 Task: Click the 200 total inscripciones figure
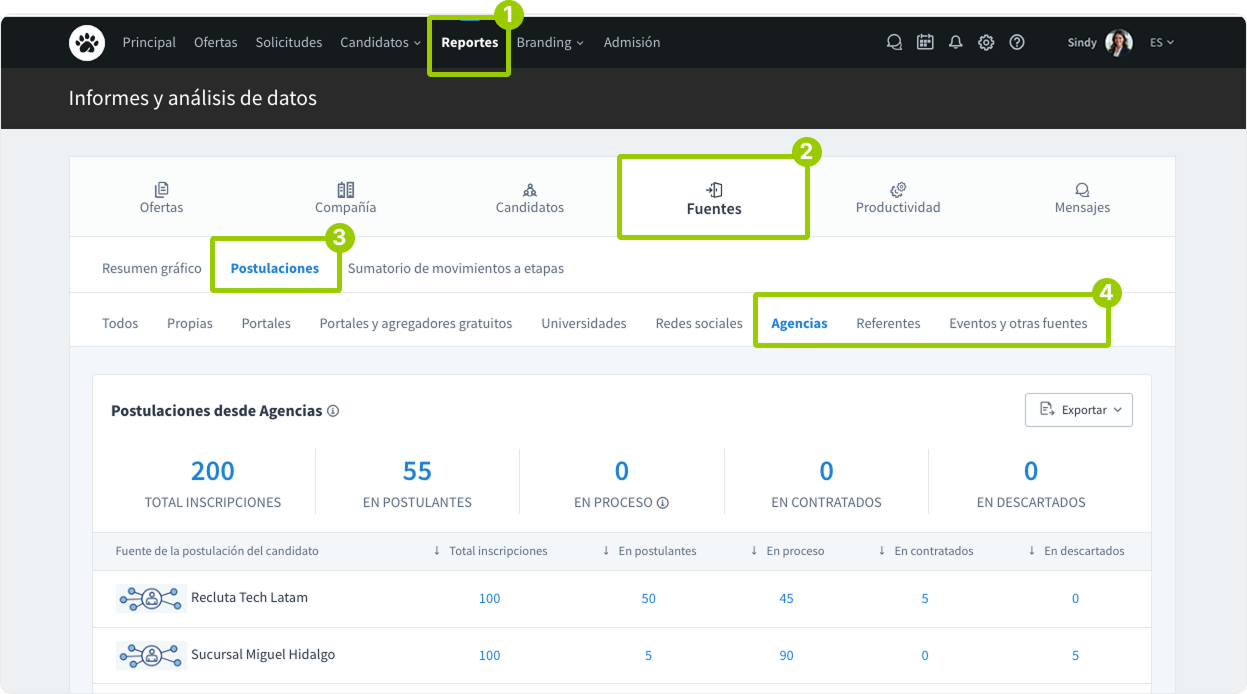point(212,471)
